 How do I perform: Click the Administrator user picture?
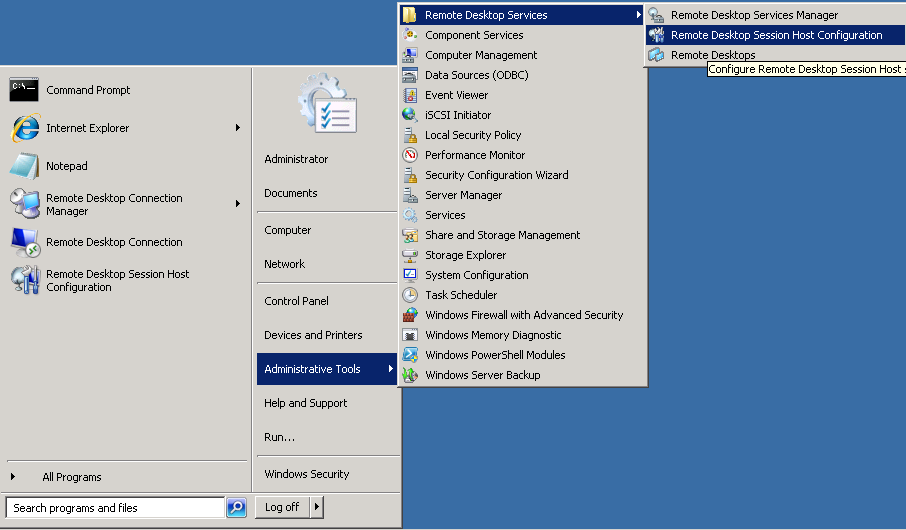327,103
